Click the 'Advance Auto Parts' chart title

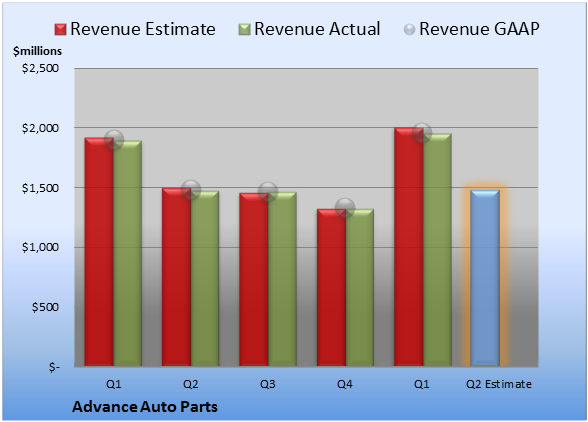click(x=145, y=407)
